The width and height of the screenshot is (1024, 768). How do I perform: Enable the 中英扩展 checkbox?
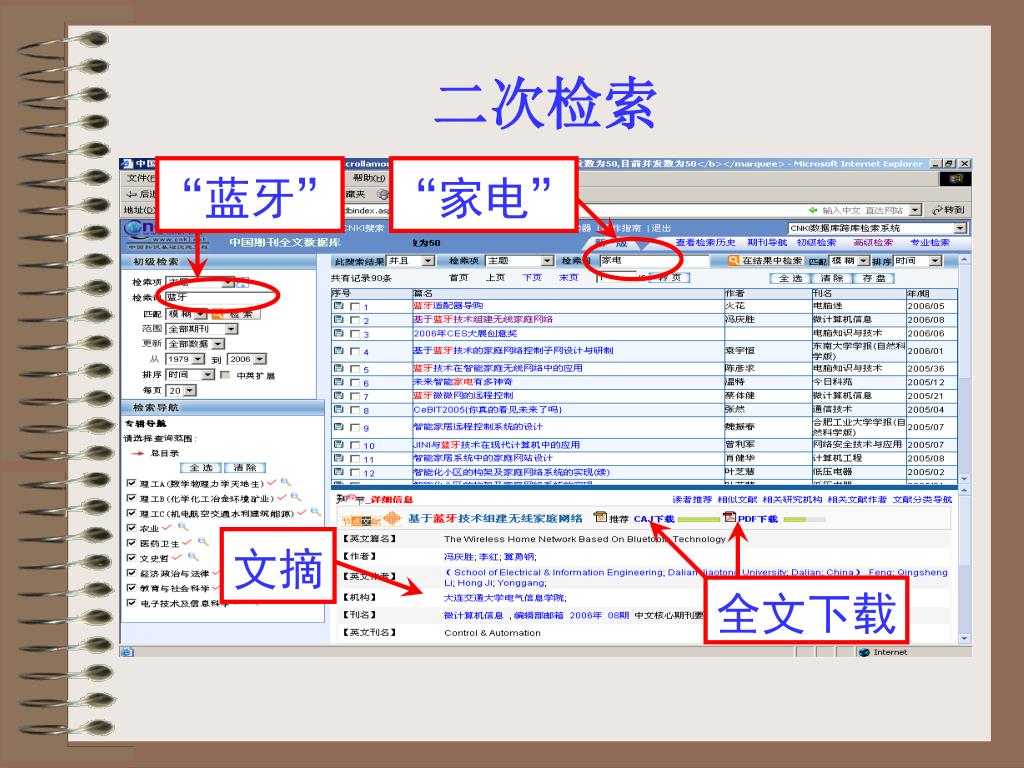225,375
